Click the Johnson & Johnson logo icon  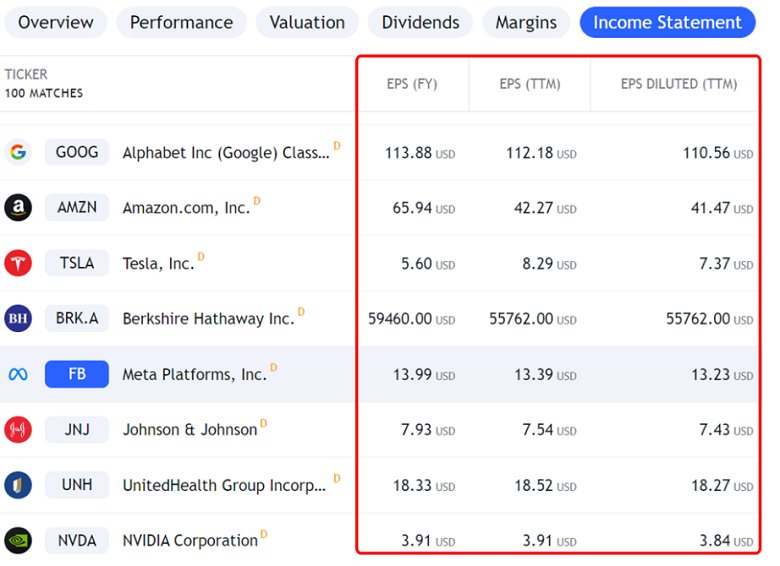(x=18, y=429)
